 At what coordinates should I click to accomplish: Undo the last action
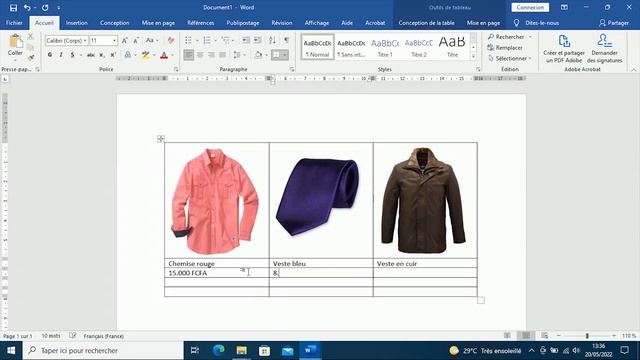click(27, 7)
